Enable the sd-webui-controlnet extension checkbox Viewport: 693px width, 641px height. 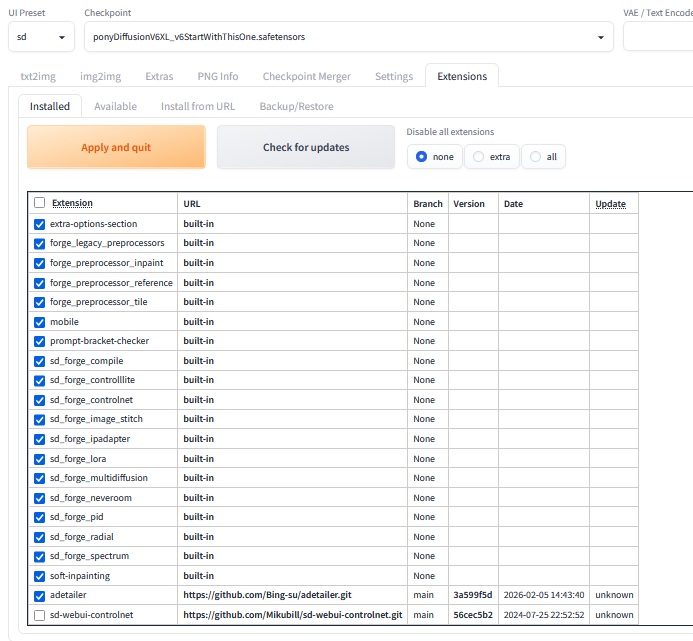tap(39, 615)
